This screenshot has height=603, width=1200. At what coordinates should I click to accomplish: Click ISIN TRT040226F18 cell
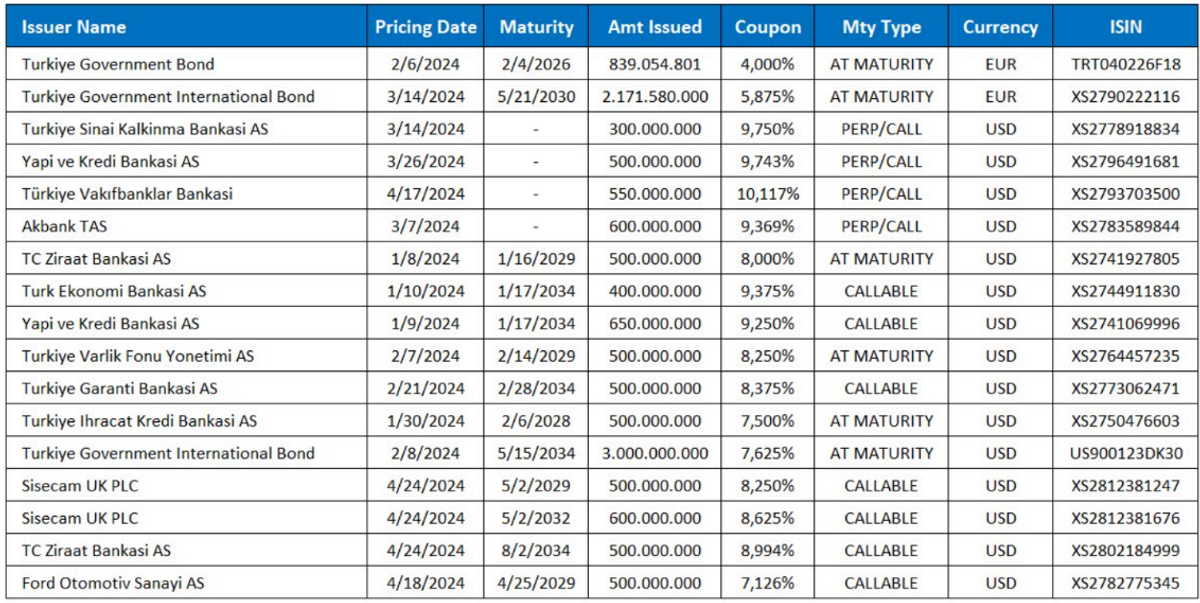(1125, 64)
